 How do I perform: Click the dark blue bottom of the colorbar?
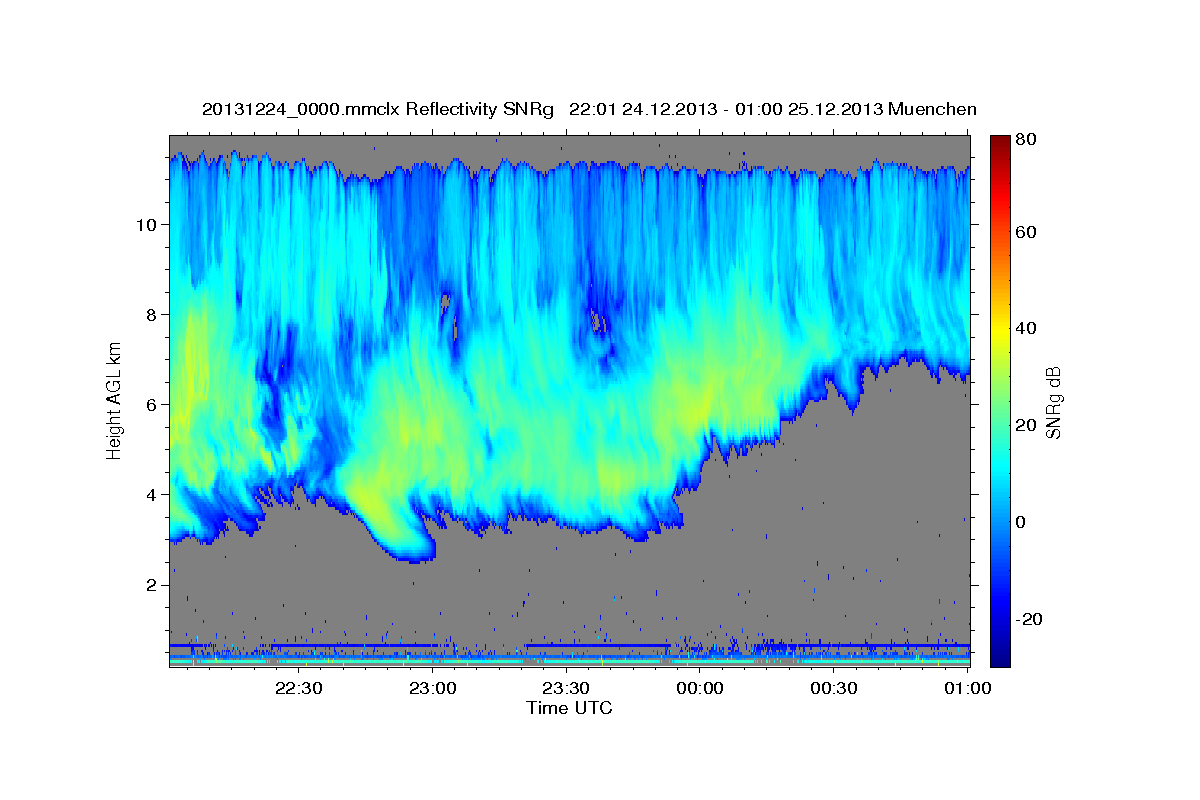[1000, 655]
